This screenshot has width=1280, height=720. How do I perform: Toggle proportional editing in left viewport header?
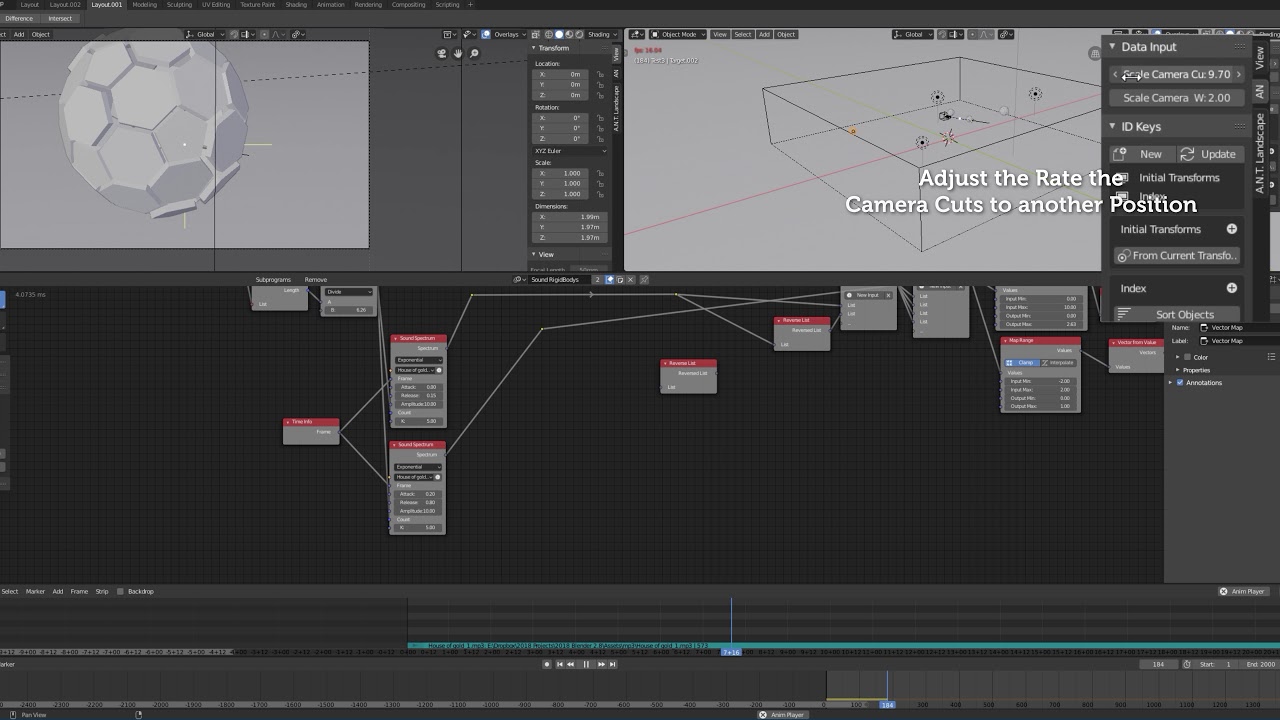pos(262,34)
